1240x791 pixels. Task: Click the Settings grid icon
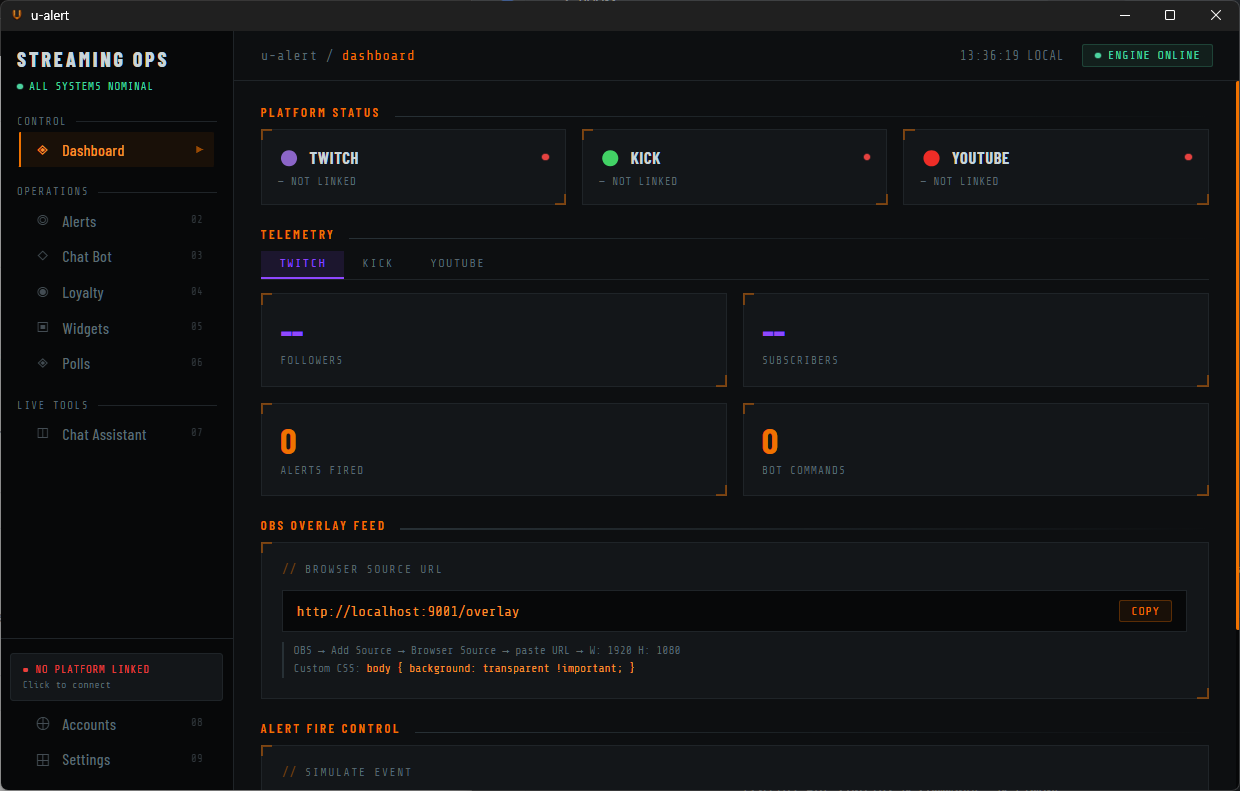coord(42,760)
